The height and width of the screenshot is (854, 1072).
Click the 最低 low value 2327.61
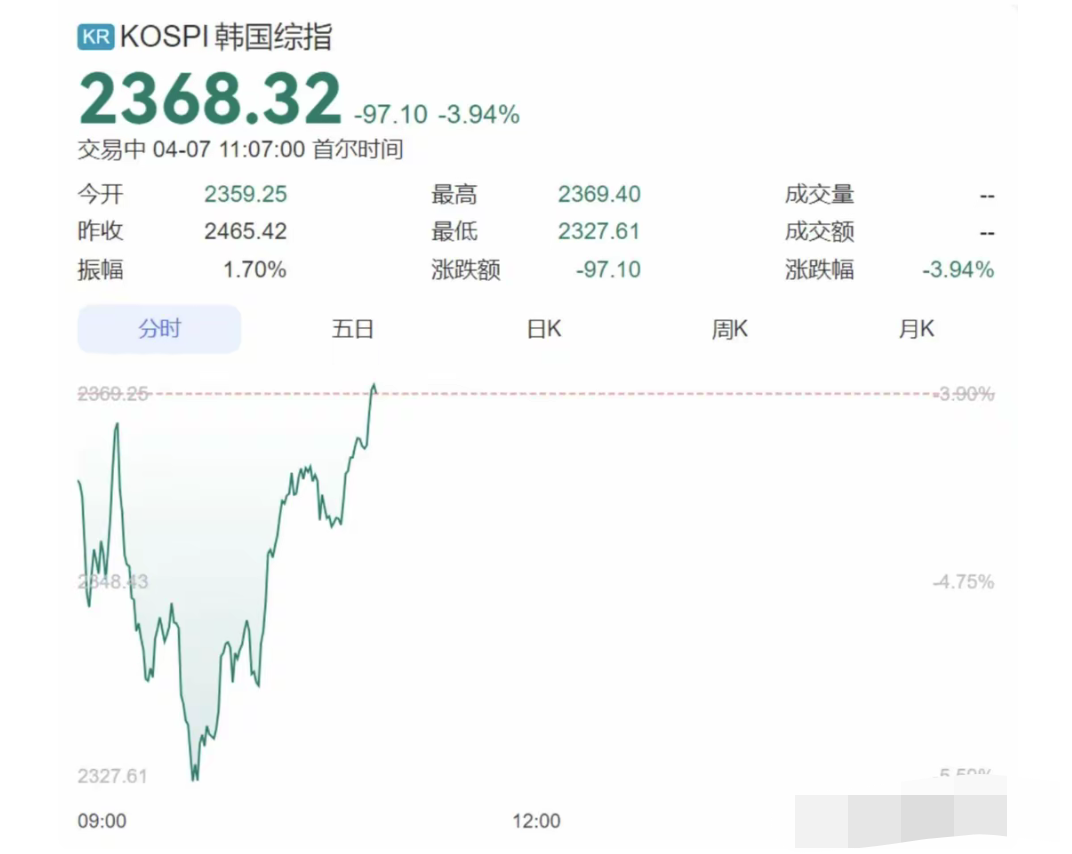pos(599,232)
